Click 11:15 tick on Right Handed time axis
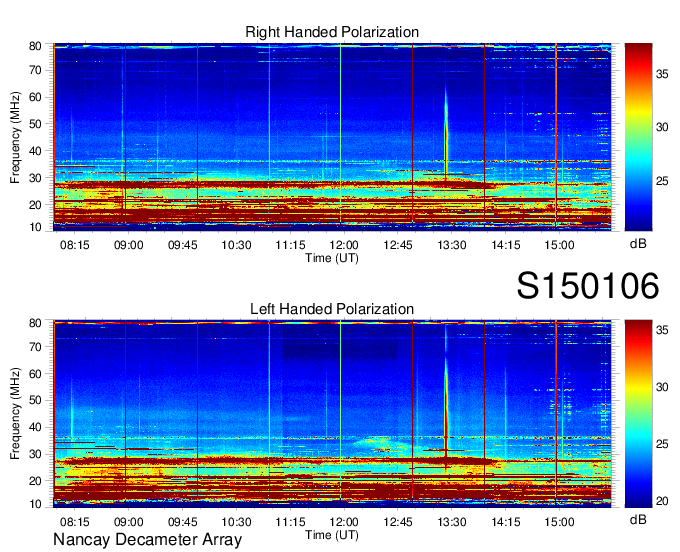The width and height of the screenshot is (680, 552). (x=290, y=245)
